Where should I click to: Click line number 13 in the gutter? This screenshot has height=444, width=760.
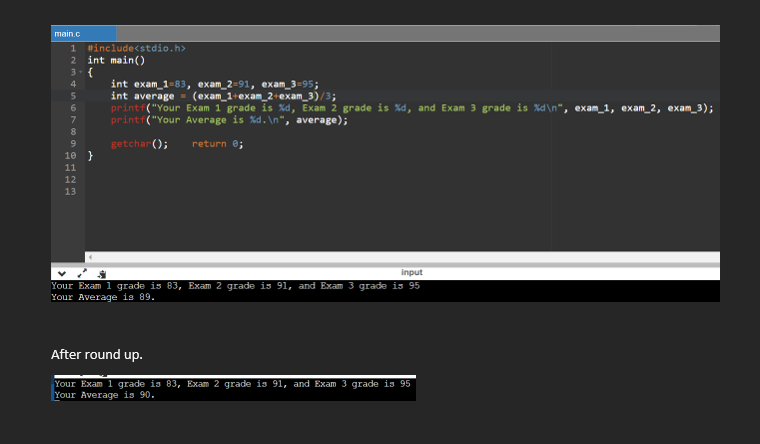[x=71, y=191]
